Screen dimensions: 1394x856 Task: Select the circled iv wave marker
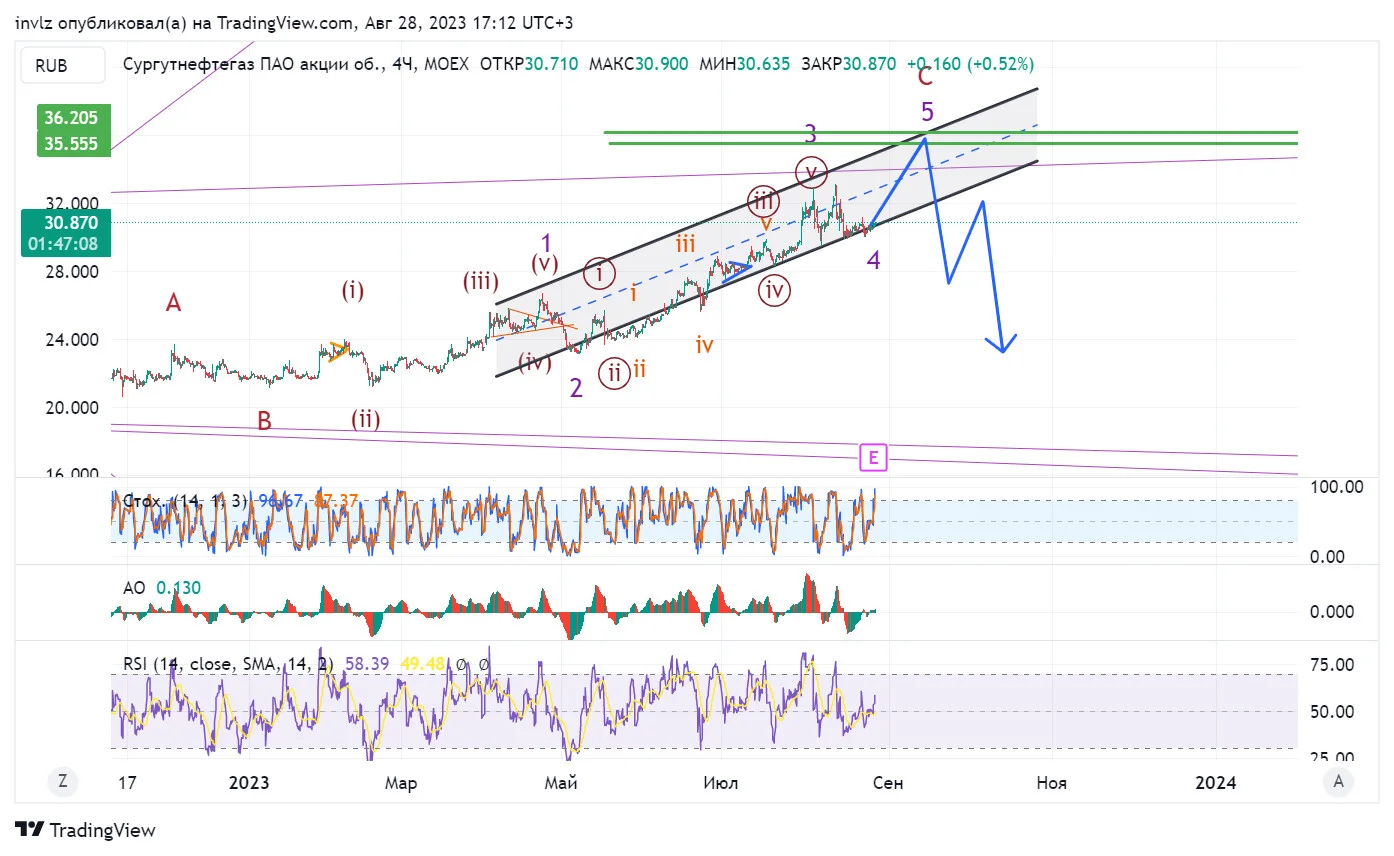(x=774, y=290)
